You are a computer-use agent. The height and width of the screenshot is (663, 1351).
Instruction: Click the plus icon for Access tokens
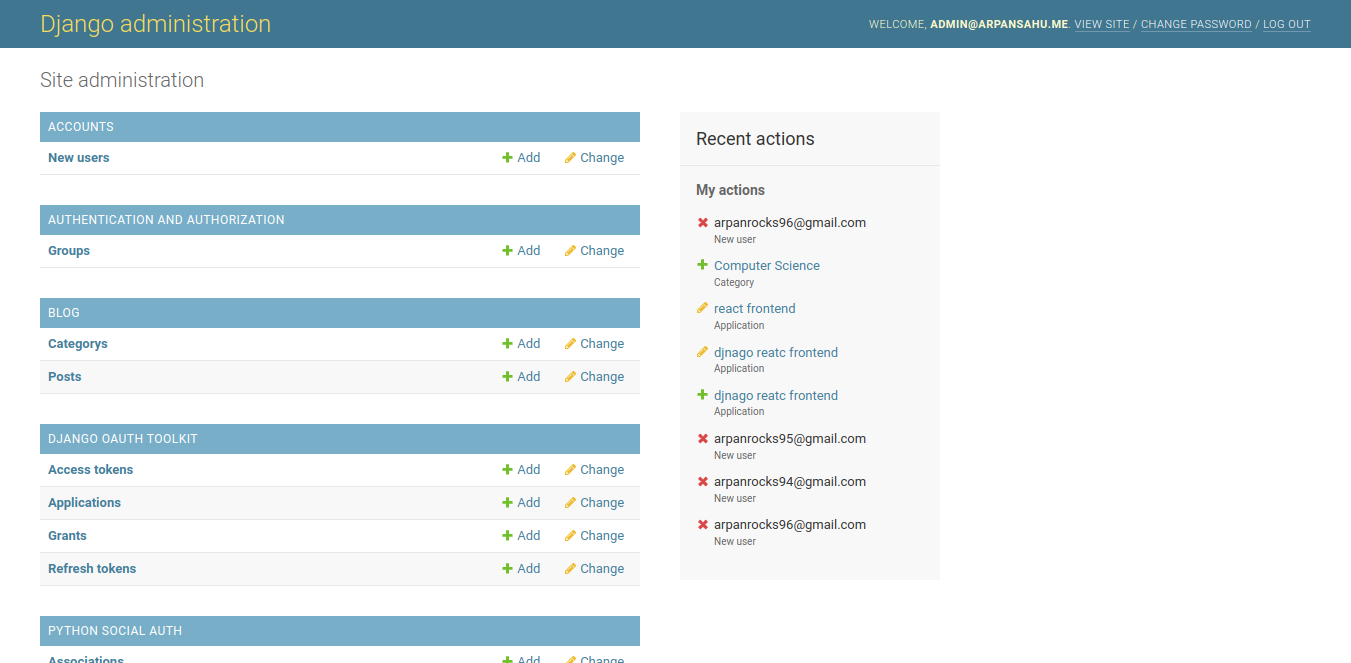(x=507, y=470)
